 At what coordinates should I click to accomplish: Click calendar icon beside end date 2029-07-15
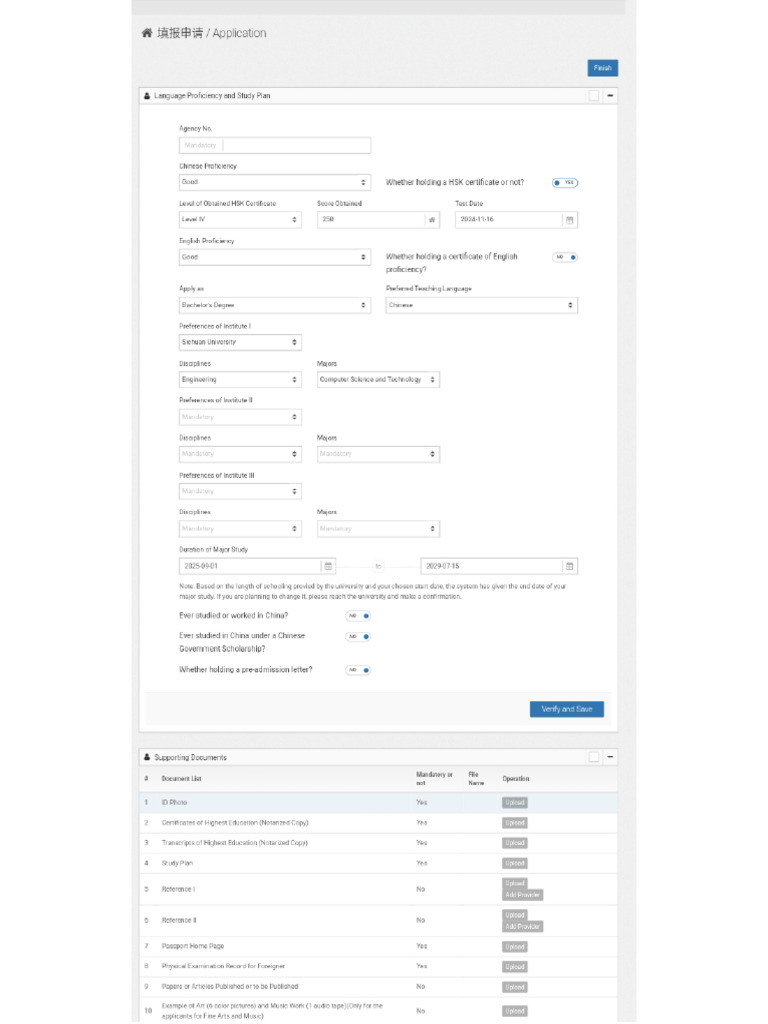pyautogui.click(x=570, y=566)
